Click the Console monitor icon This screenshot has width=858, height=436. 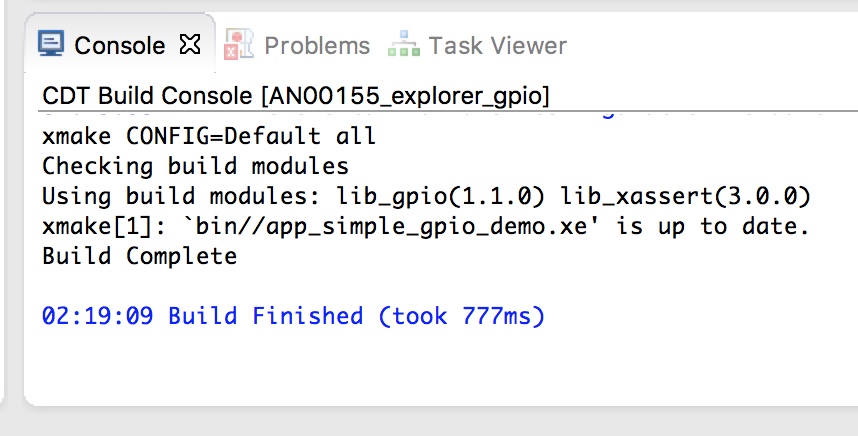[51, 43]
